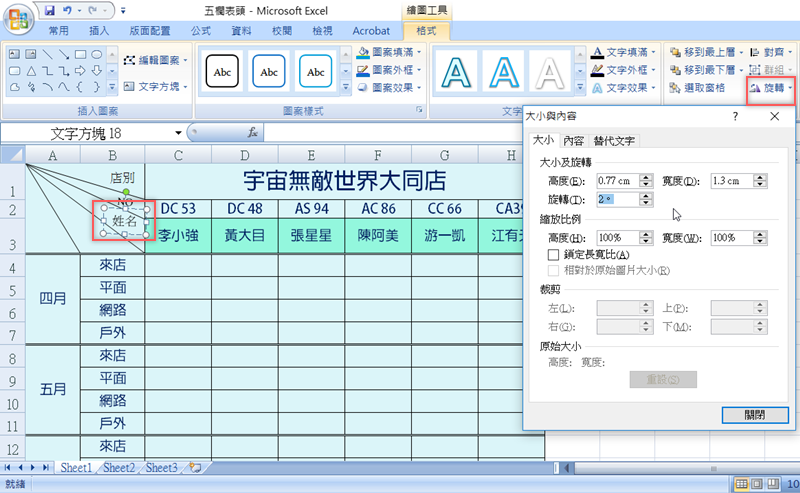
Task: Open the 插入 ribbon tab
Action: pos(100,31)
